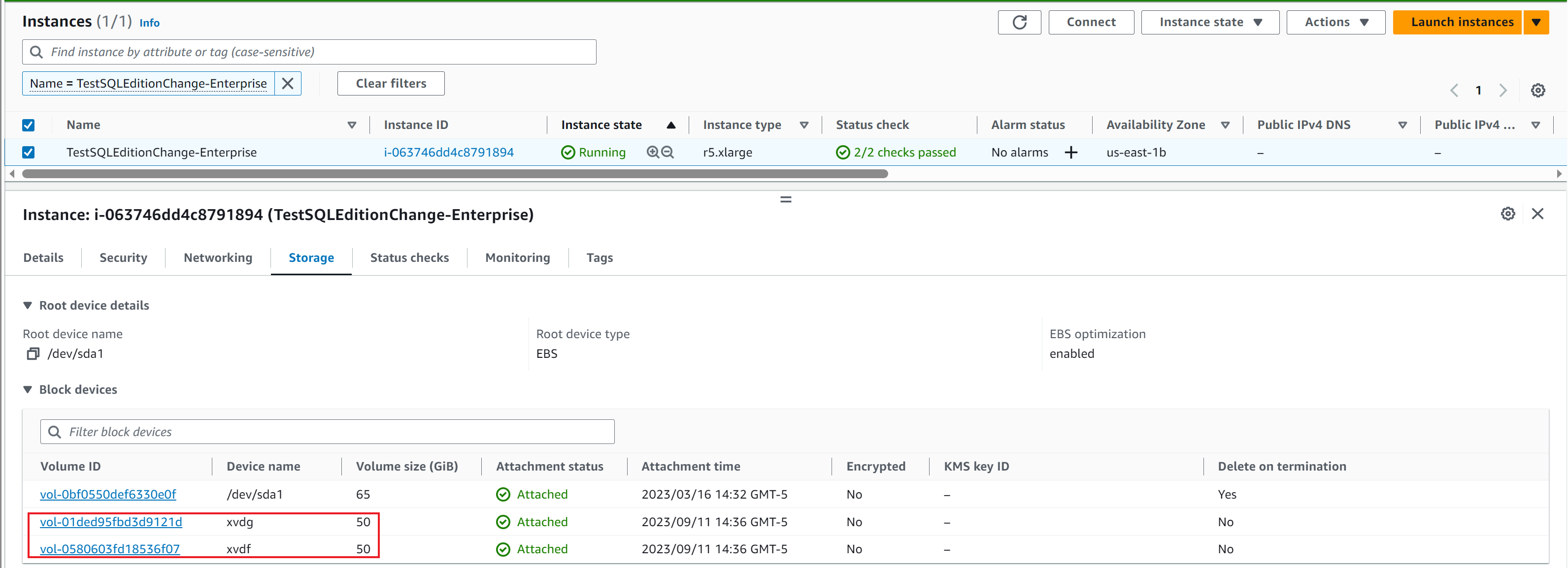Image resolution: width=1568 pixels, height=568 pixels.
Task: Zoom out on instance state details
Action: pyautogui.click(x=667, y=152)
